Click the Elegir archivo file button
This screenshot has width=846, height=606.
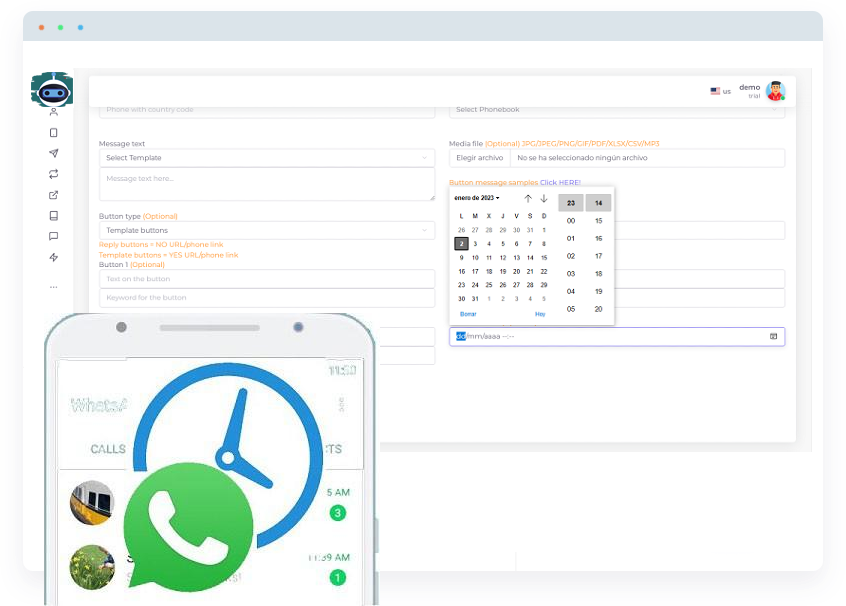(x=480, y=158)
